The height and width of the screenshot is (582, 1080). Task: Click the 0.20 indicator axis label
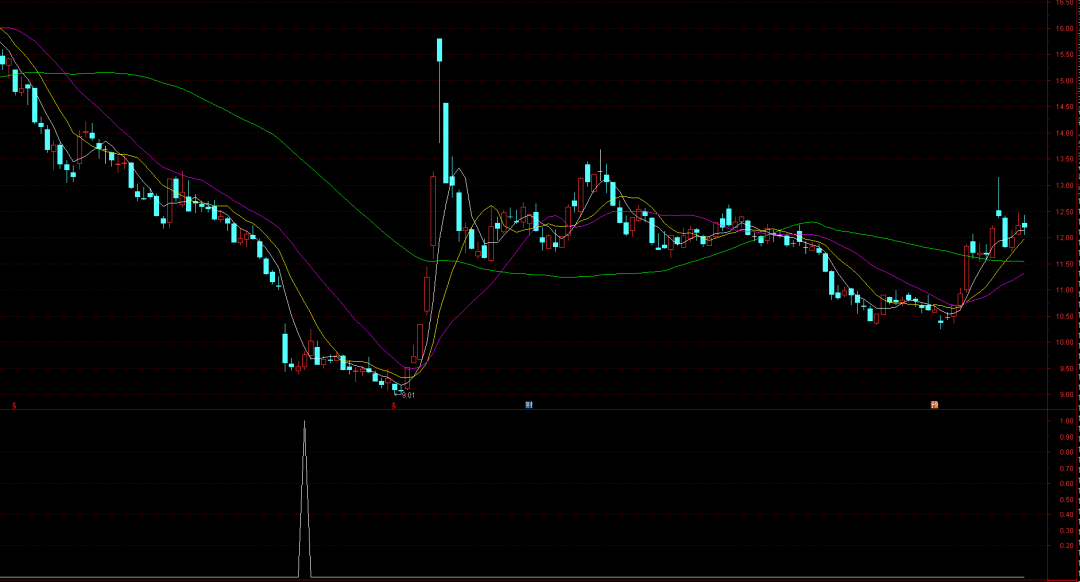click(1066, 545)
